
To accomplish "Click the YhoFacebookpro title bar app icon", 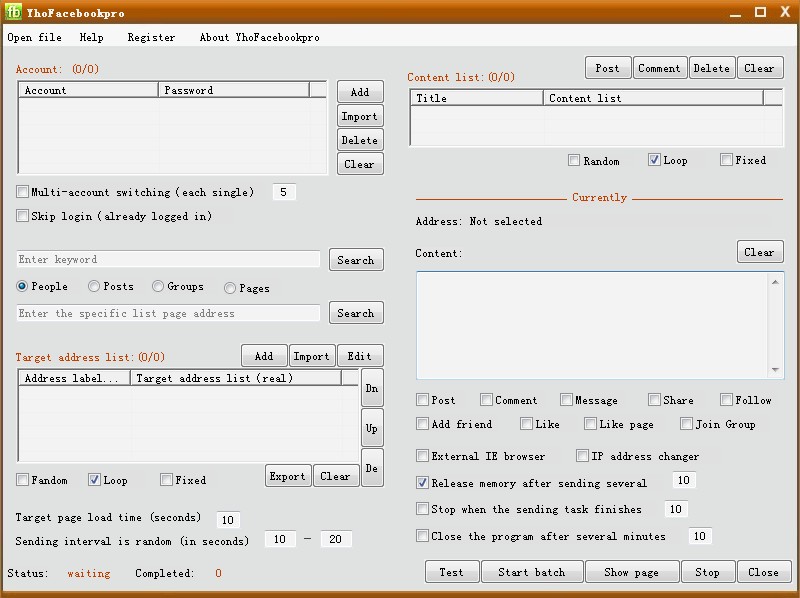I will tap(13, 12).
